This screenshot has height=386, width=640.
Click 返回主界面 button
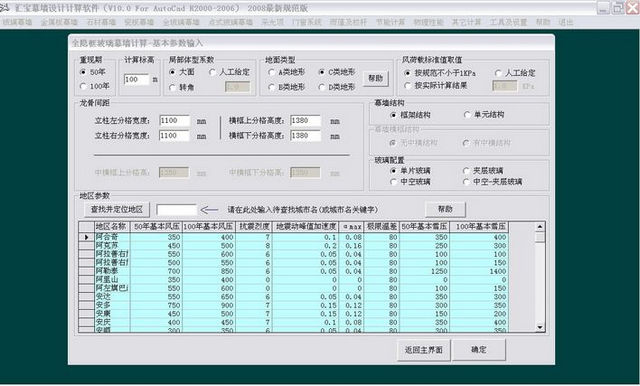[424, 350]
